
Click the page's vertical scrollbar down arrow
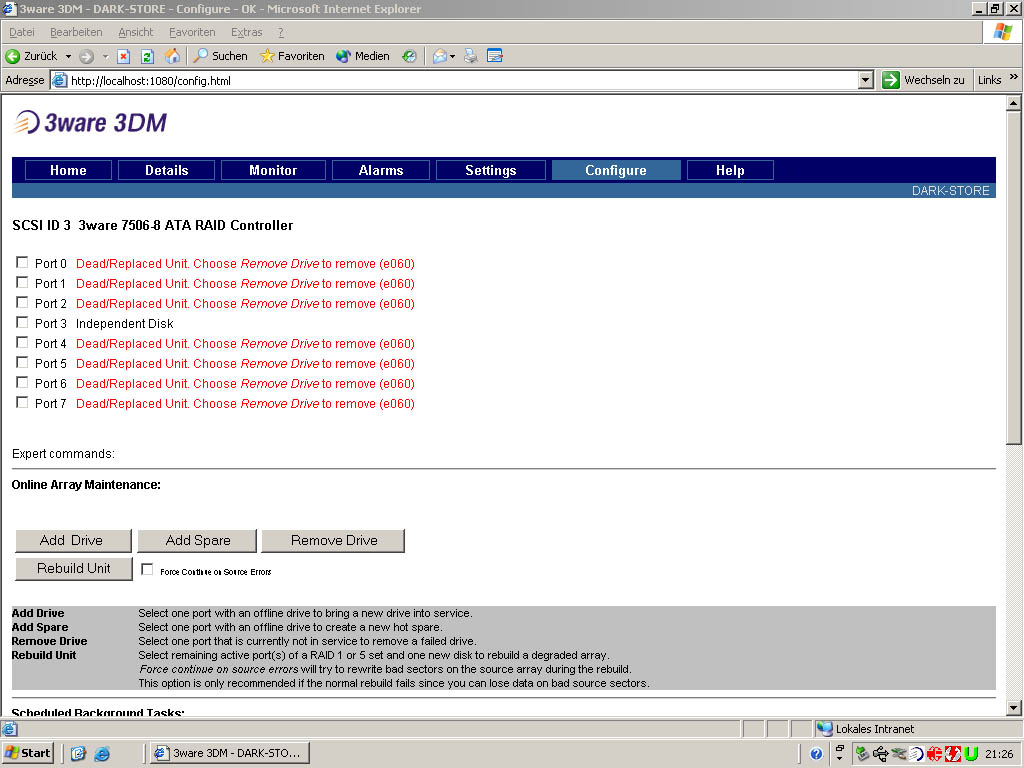point(1013,708)
